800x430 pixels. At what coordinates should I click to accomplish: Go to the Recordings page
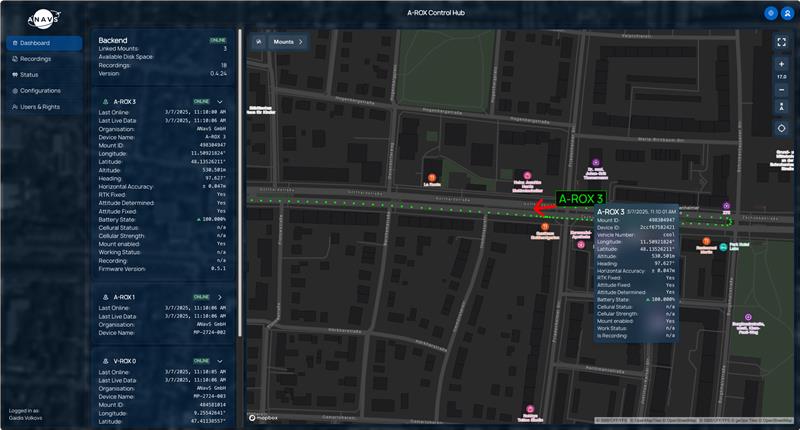tap(35, 59)
